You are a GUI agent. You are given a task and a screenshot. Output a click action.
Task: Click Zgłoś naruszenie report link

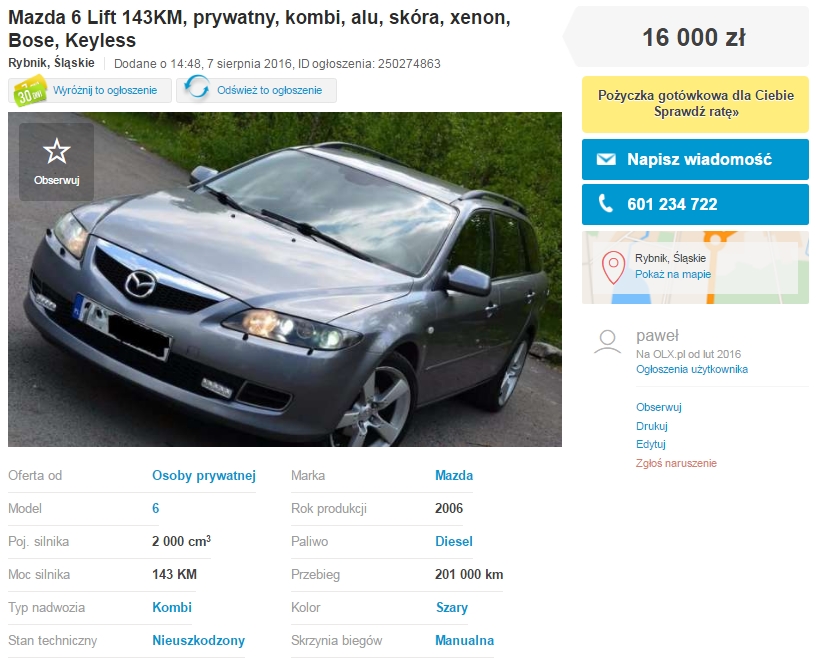(x=676, y=463)
